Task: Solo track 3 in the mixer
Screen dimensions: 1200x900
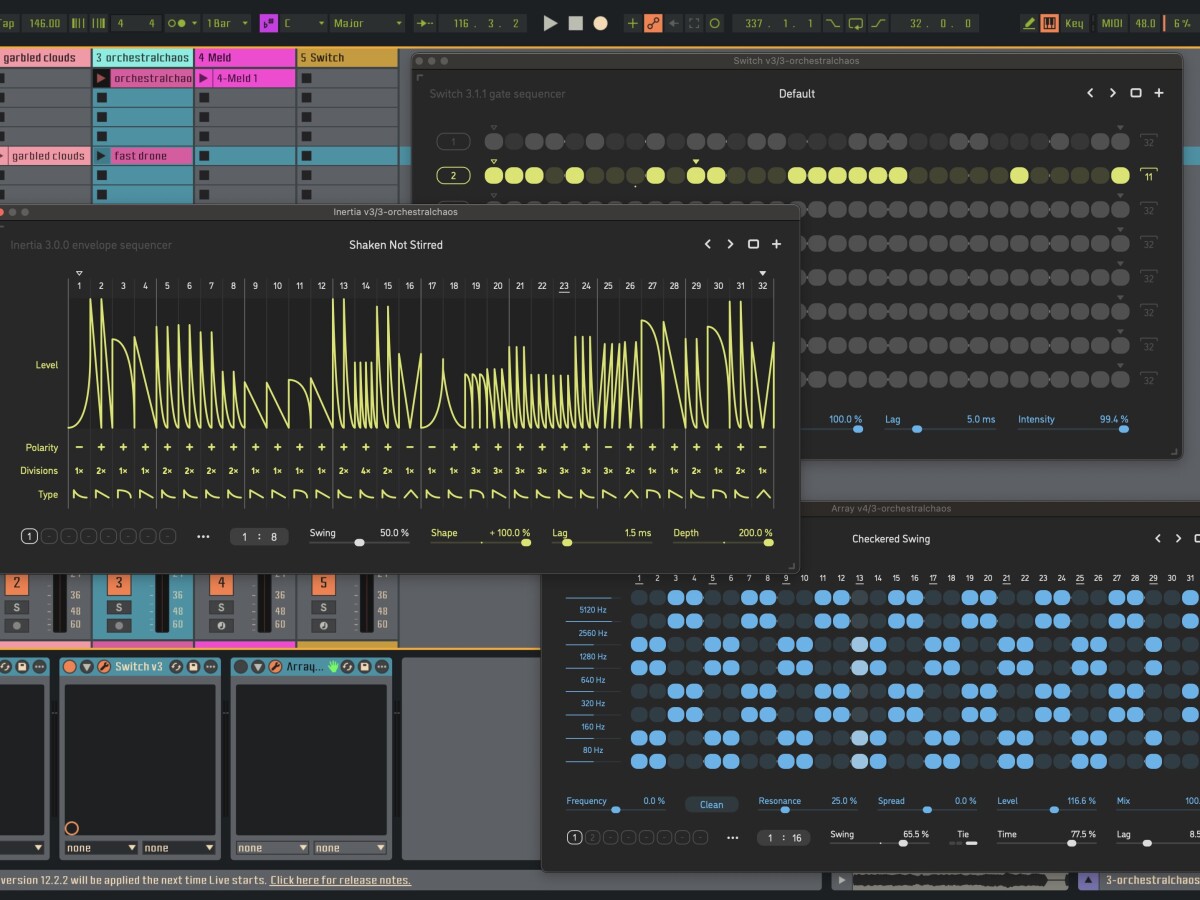Action: tap(118, 607)
